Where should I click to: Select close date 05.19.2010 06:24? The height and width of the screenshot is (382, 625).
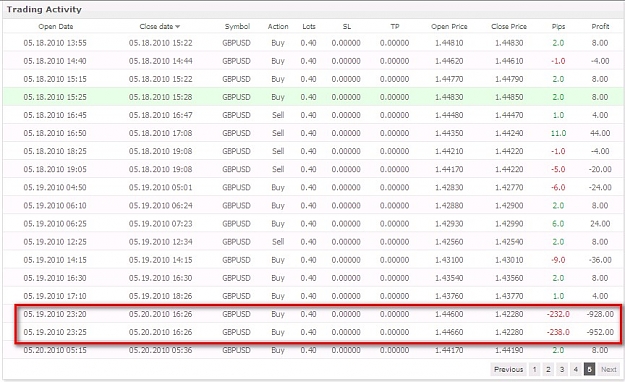click(x=160, y=205)
